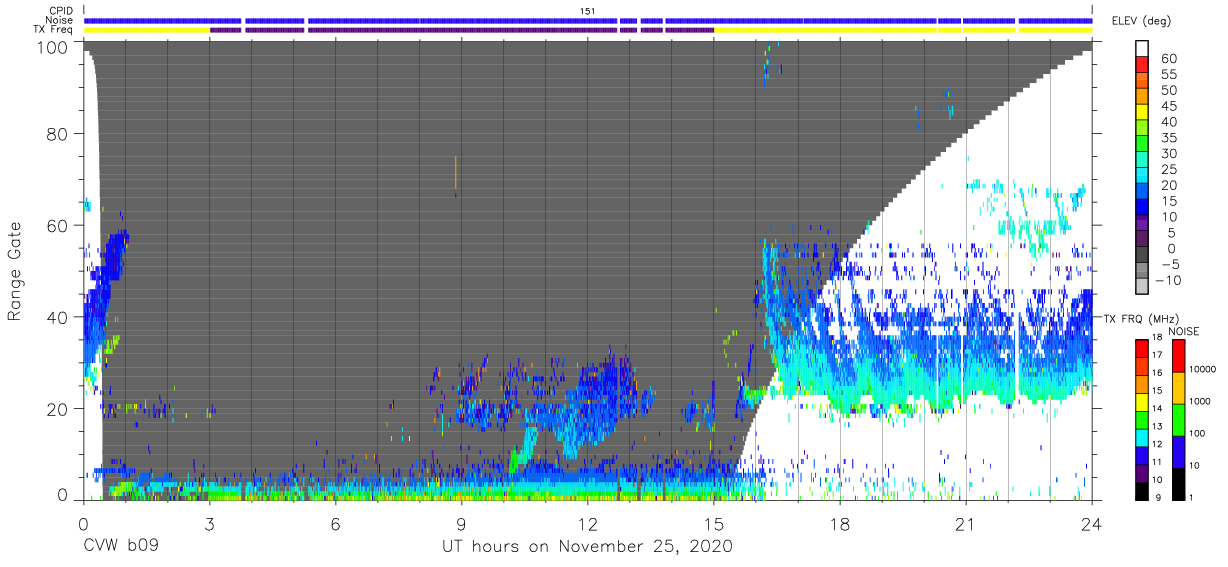Image resolution: width=1228 pixels, height=567 pixels.
Task: Pick the black bottom segment of TX frequency bar
Action: (1141, 489)
